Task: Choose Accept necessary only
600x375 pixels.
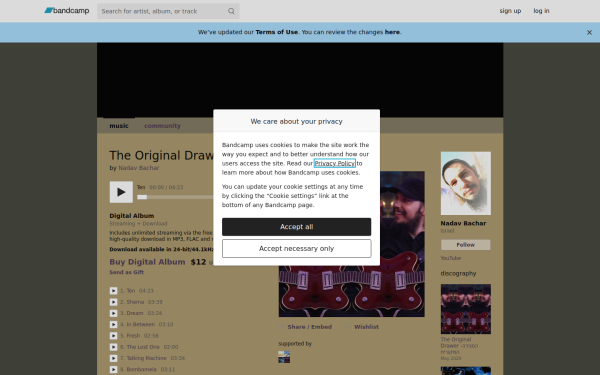Action: tap(297, 249)
